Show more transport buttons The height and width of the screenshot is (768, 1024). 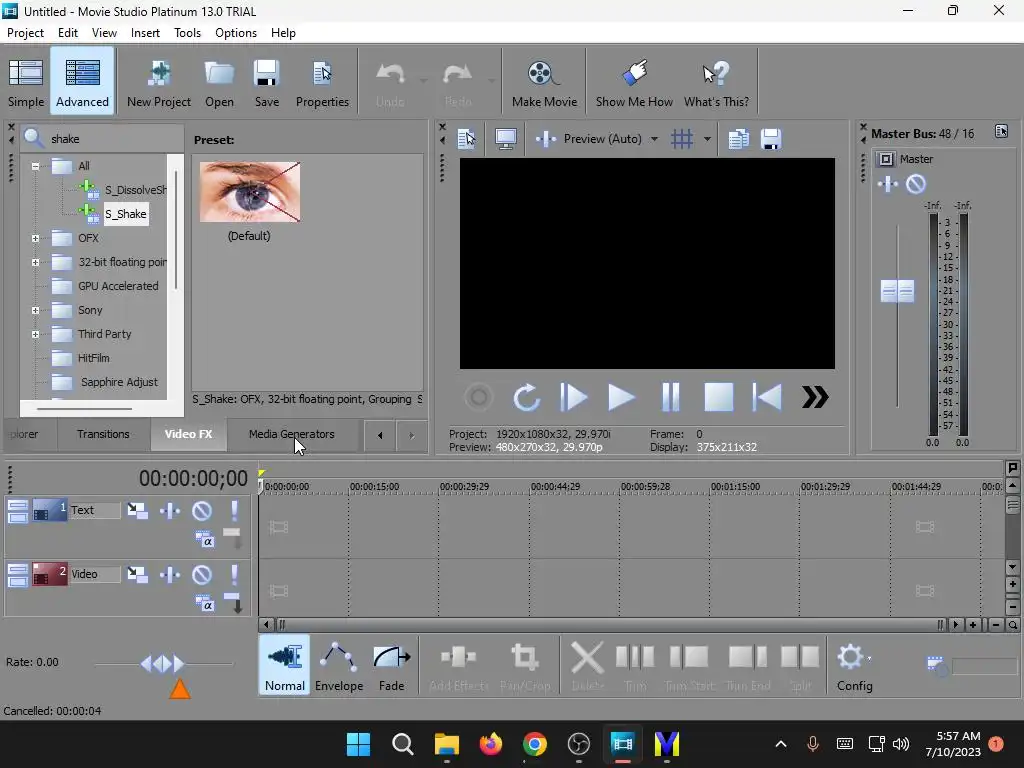coord(814,397)
